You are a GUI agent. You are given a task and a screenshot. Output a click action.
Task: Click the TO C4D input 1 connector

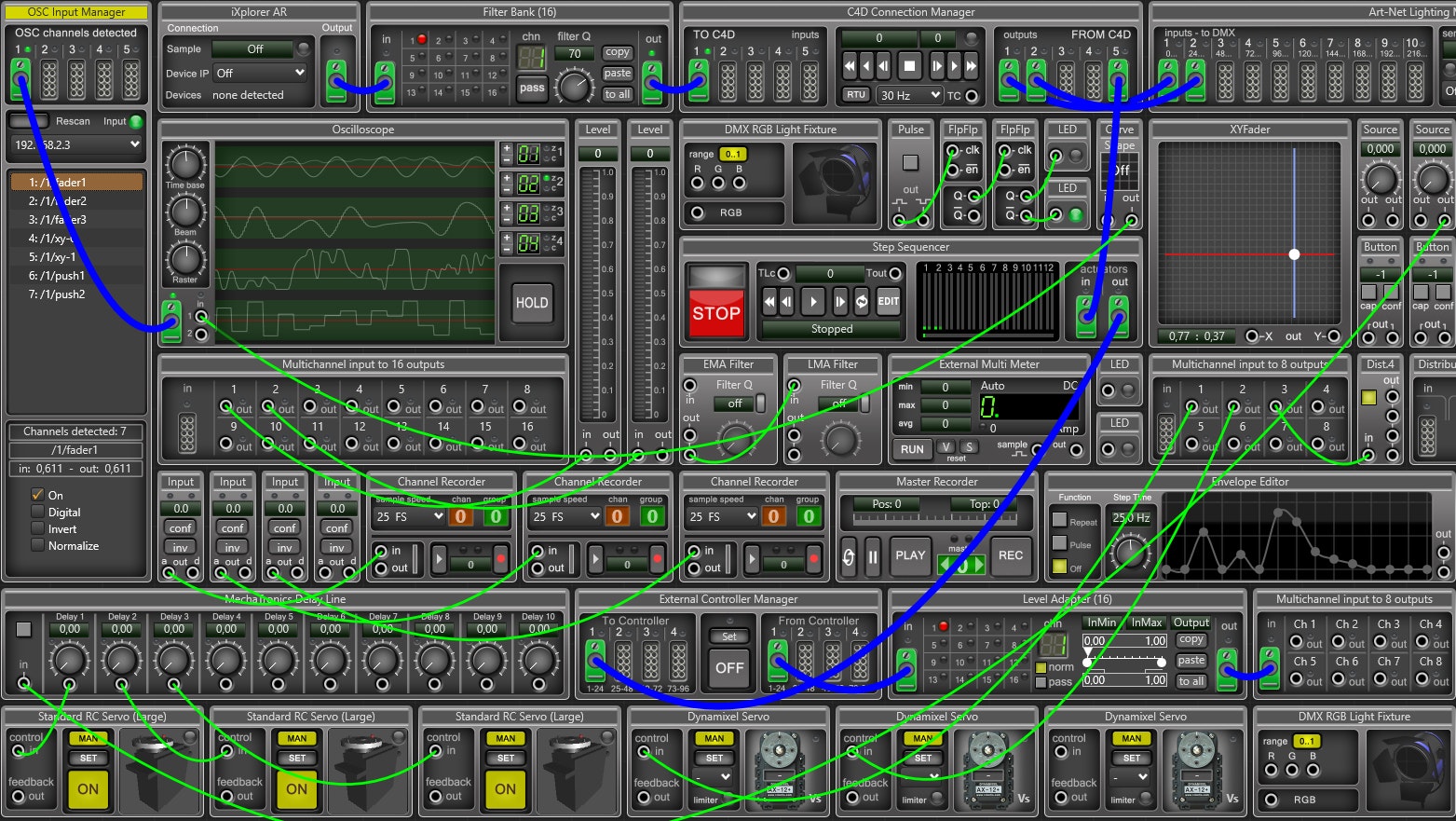click(x=699, y=80)
